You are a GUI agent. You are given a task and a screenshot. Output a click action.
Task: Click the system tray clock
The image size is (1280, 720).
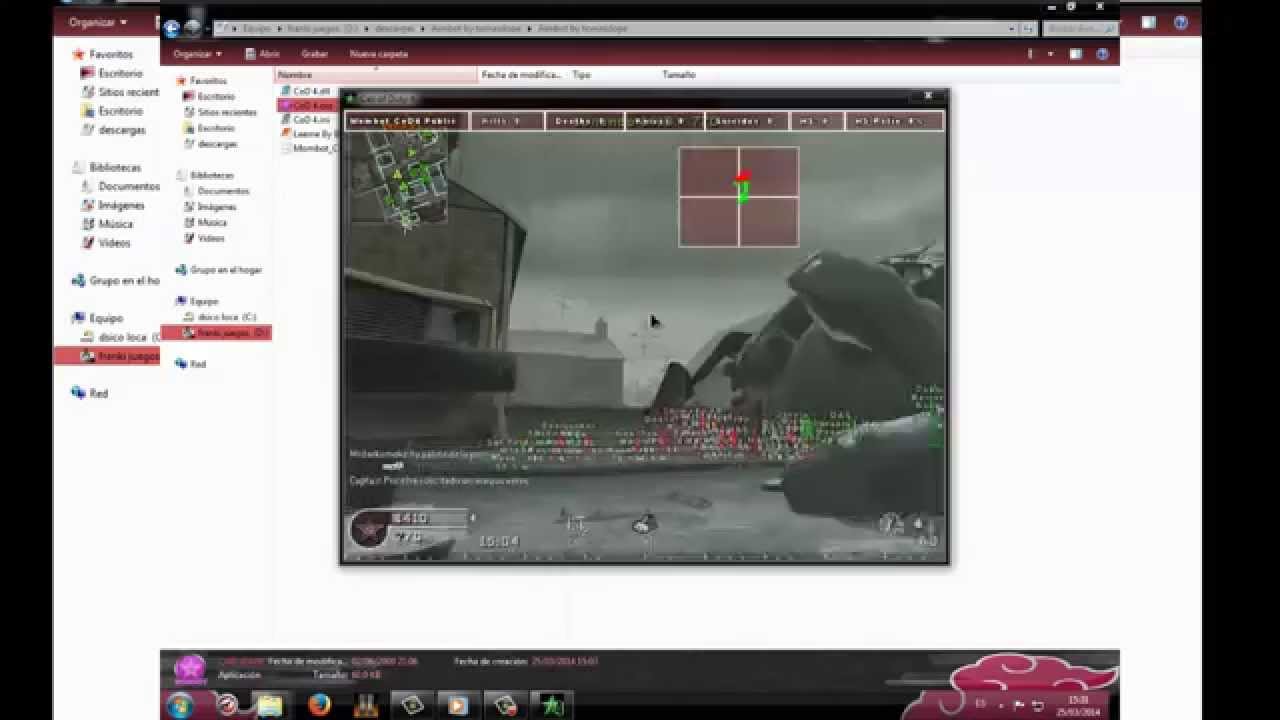(1078, 705)
